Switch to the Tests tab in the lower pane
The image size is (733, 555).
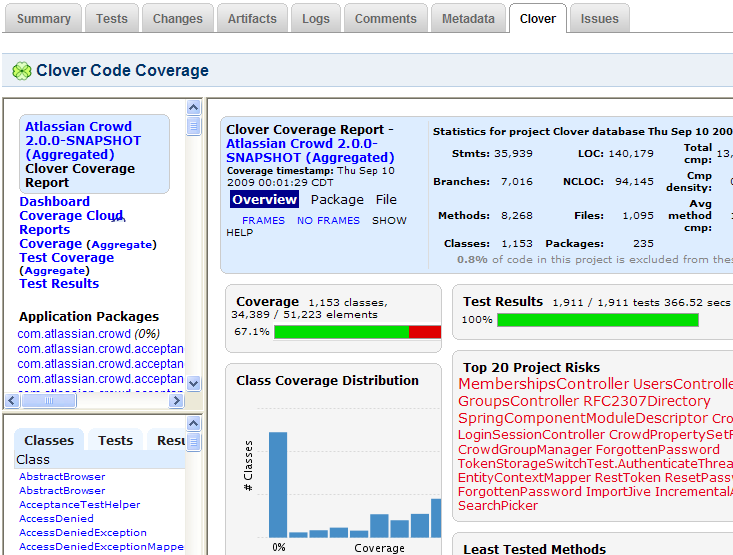(115, 440)
